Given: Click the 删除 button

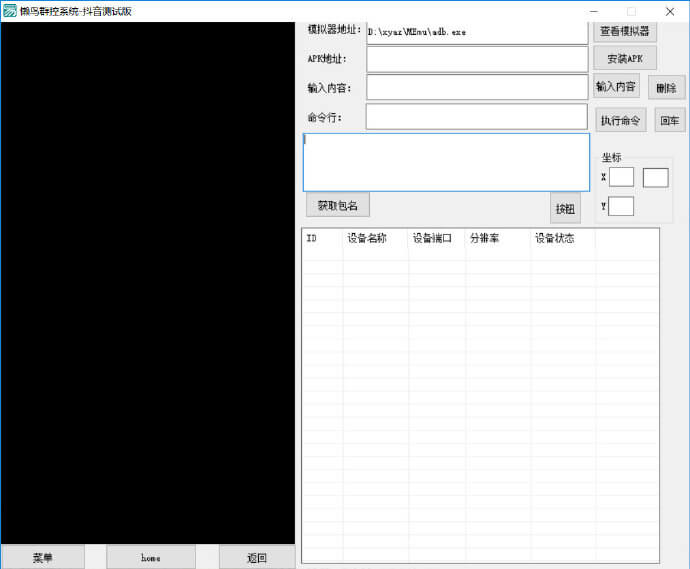Looking at the screenshot, I should click(666, 88).
